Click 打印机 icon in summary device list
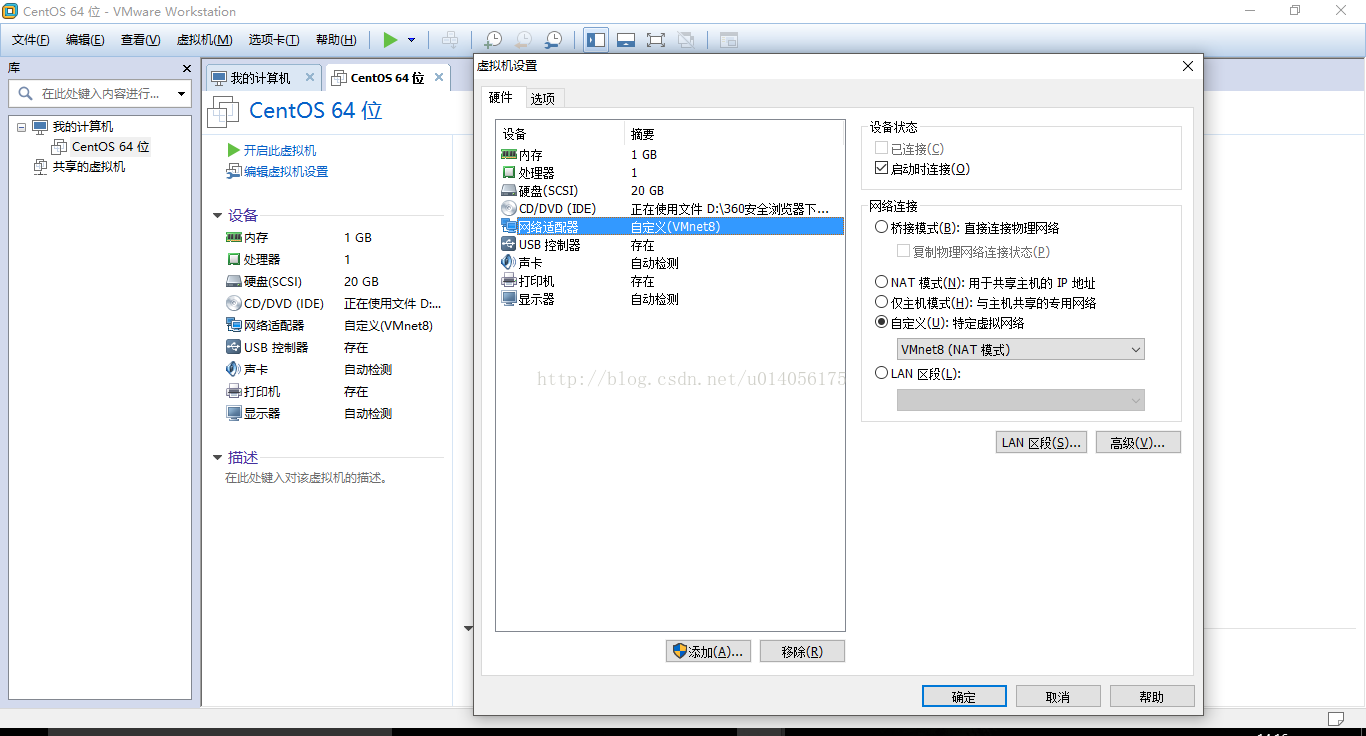Screen dimensions: 1366x736 (234, 391)
